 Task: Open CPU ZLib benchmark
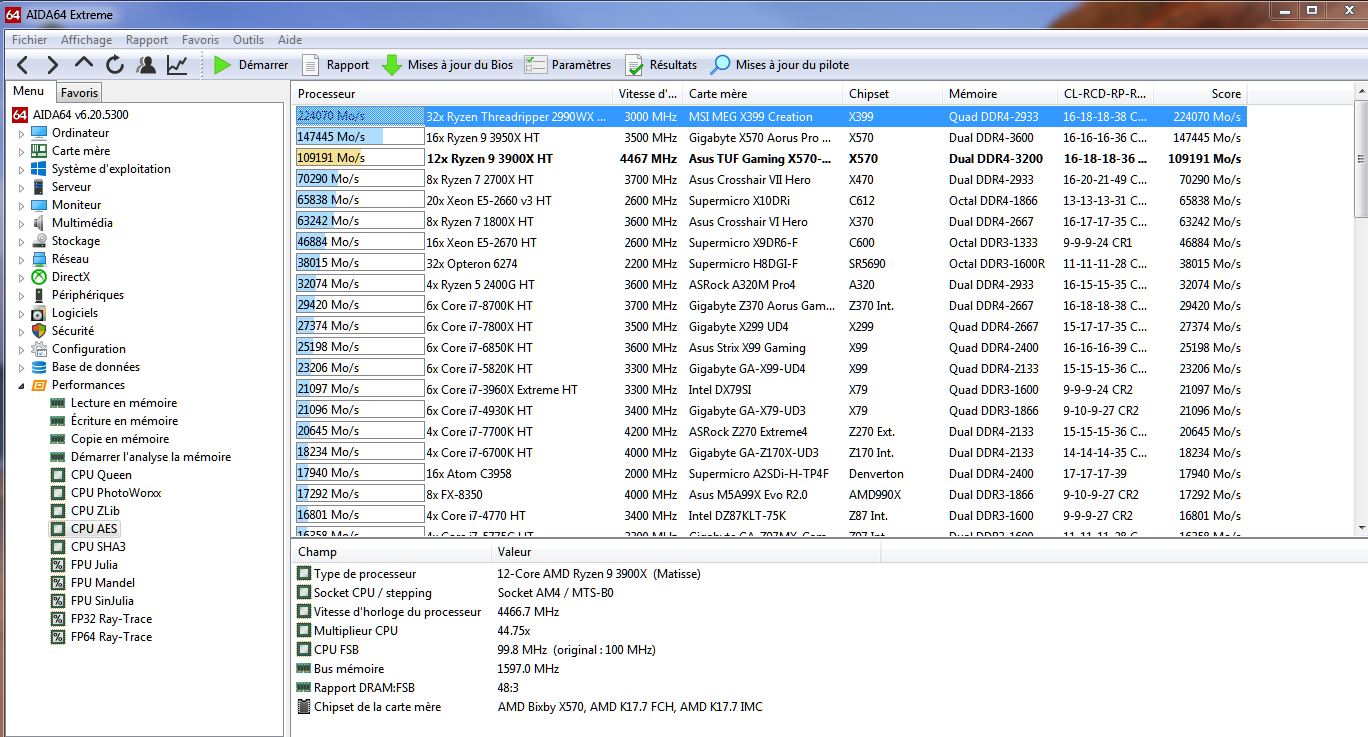pos(95,511)
